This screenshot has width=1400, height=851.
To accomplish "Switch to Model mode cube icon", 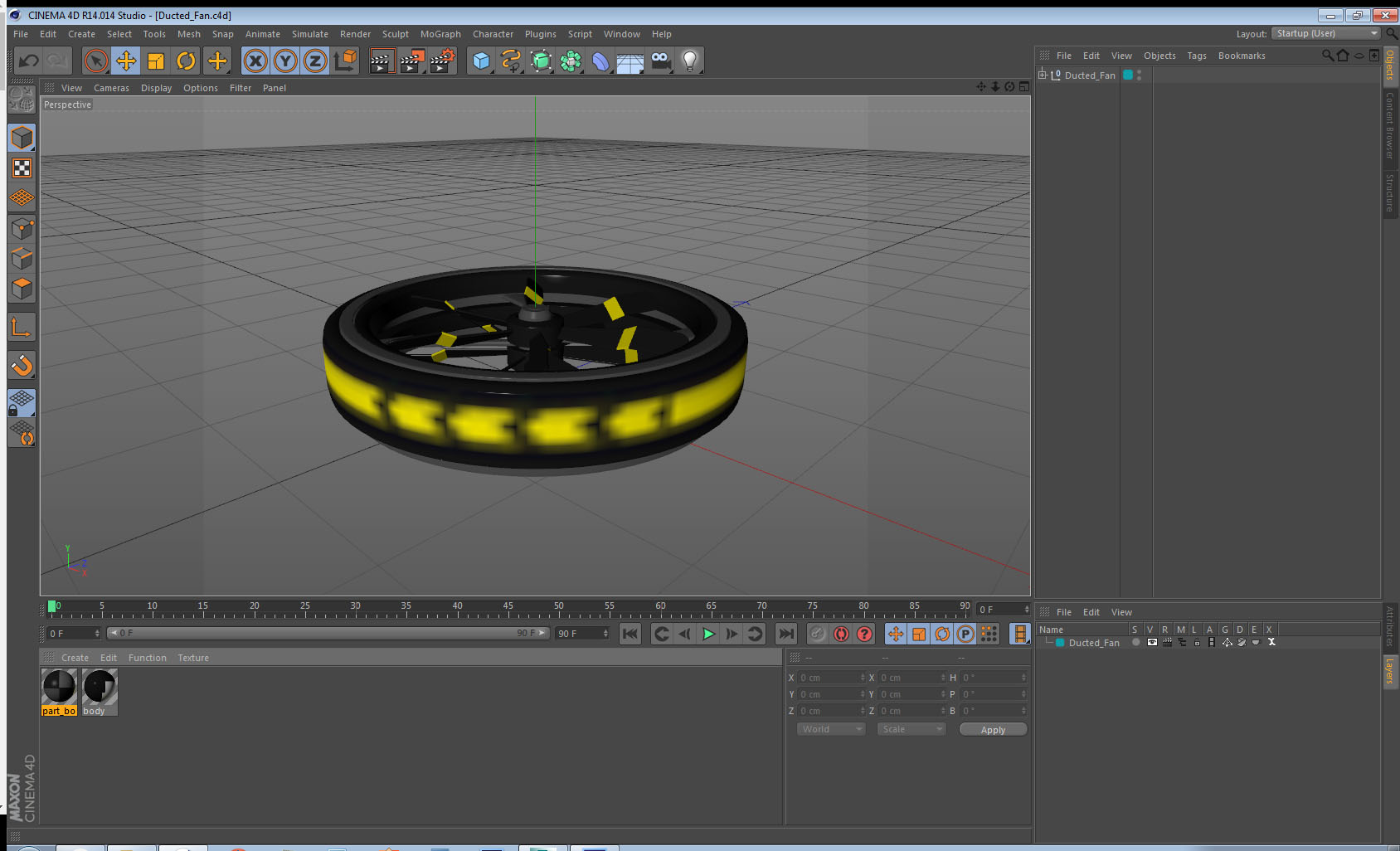I will [22, 138].
